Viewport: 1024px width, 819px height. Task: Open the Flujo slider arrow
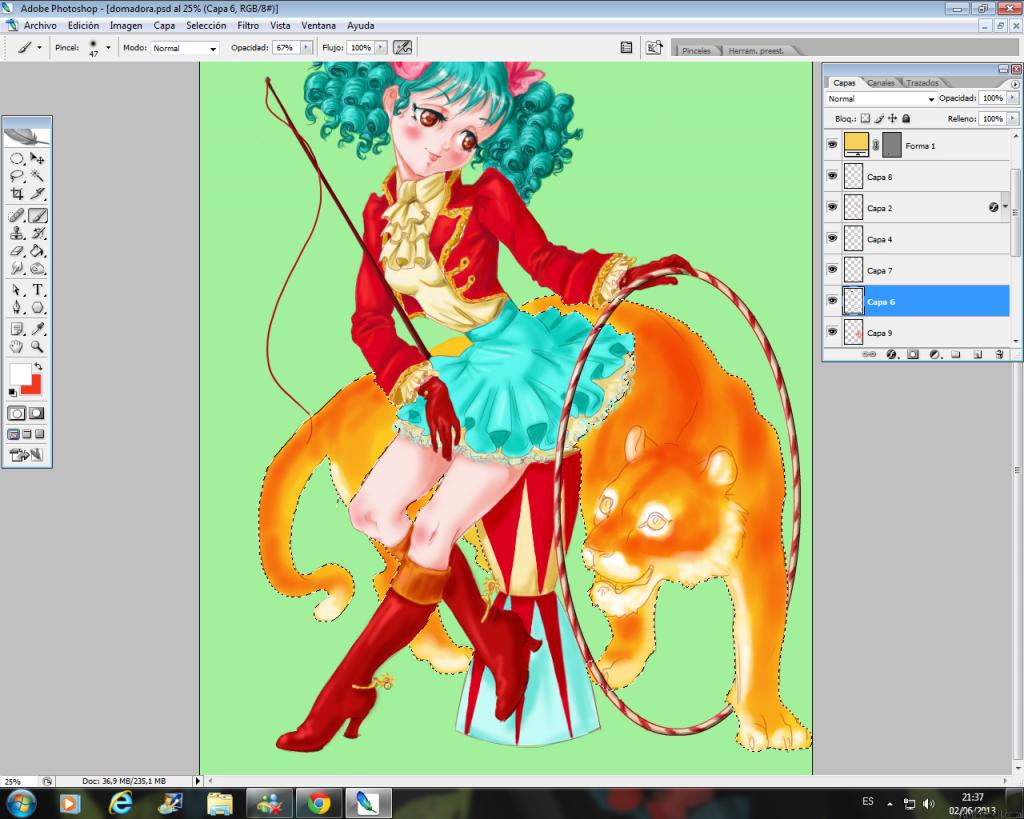click(x=381, y=48)
